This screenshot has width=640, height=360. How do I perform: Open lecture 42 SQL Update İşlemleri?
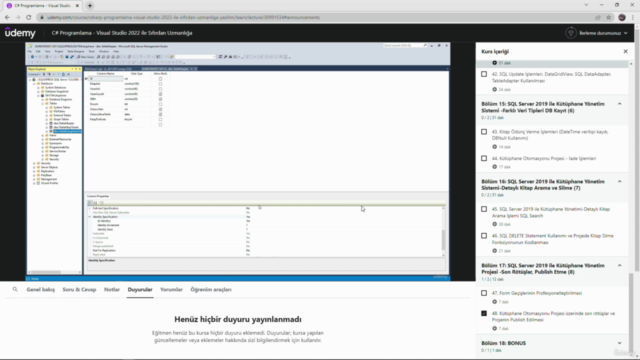(x=551, y=78)
